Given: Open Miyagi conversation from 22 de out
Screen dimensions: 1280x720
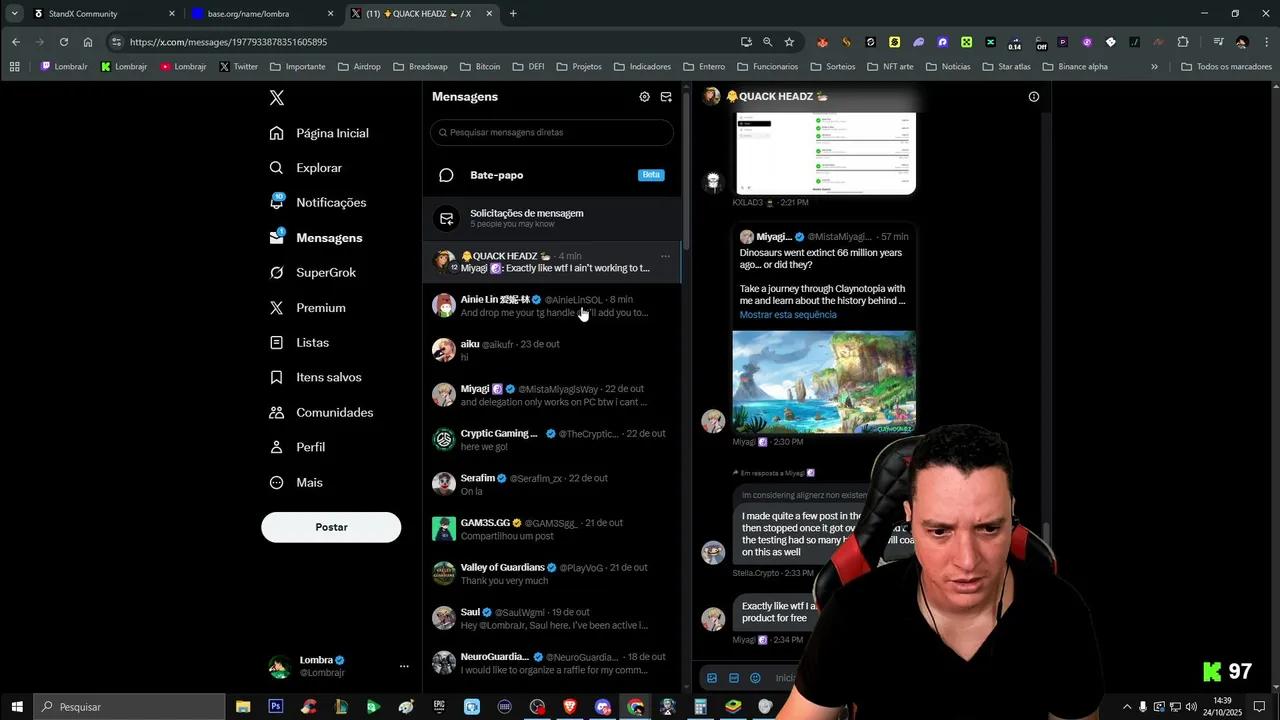Looking at the screenshot, I should tap(552, 395).
